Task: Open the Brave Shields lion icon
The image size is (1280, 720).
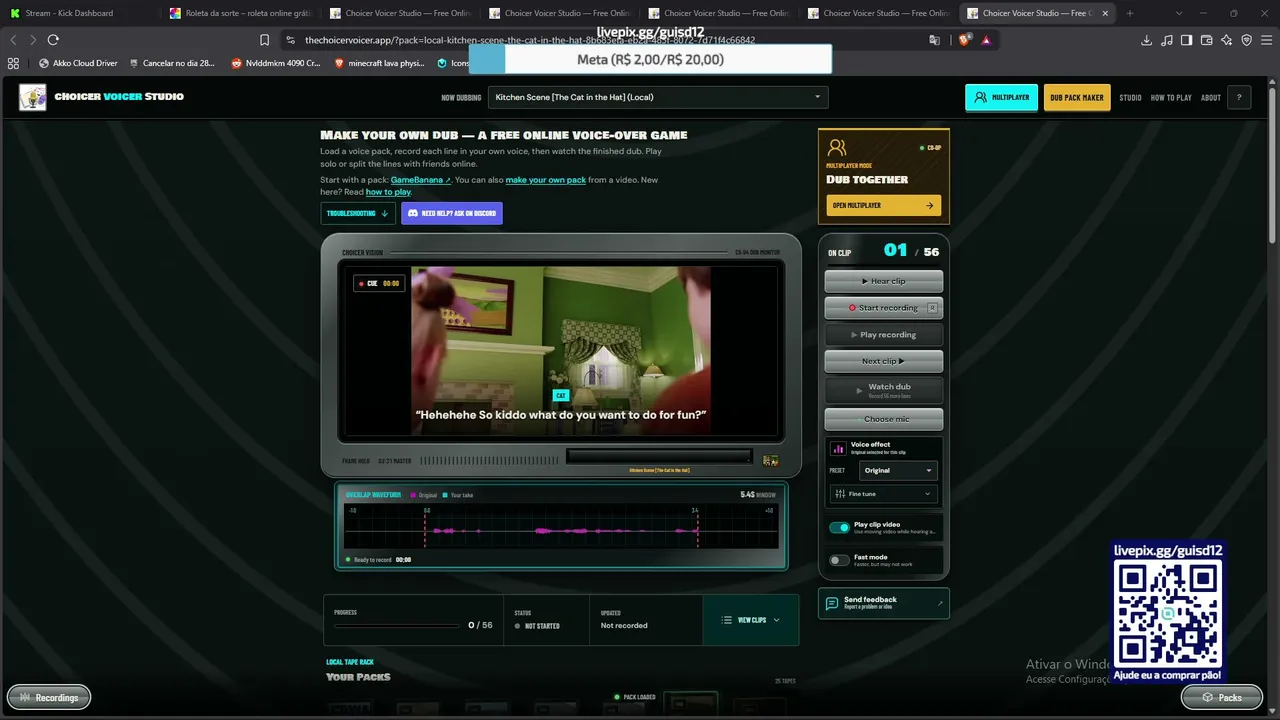Action: (x=965, y=40)
